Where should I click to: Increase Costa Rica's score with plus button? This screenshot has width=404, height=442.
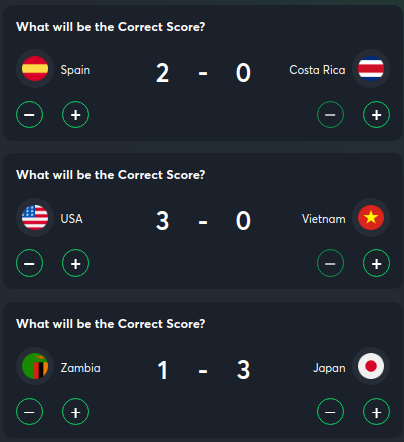click(x=376, y=115)
